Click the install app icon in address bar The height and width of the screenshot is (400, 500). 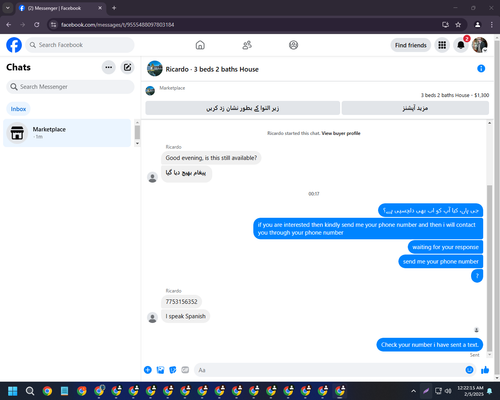tap(445, 25)
